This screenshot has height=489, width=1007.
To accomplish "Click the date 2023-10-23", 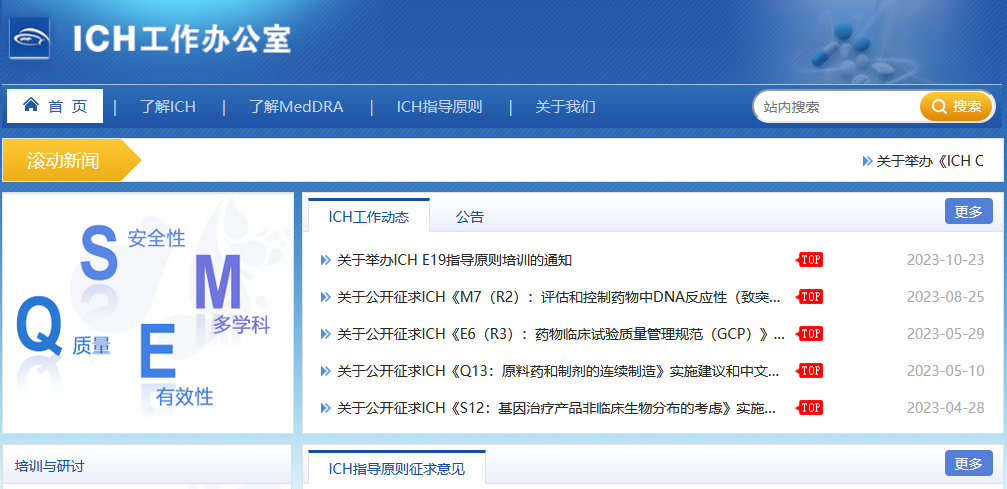I will click(x=945, y=260).
